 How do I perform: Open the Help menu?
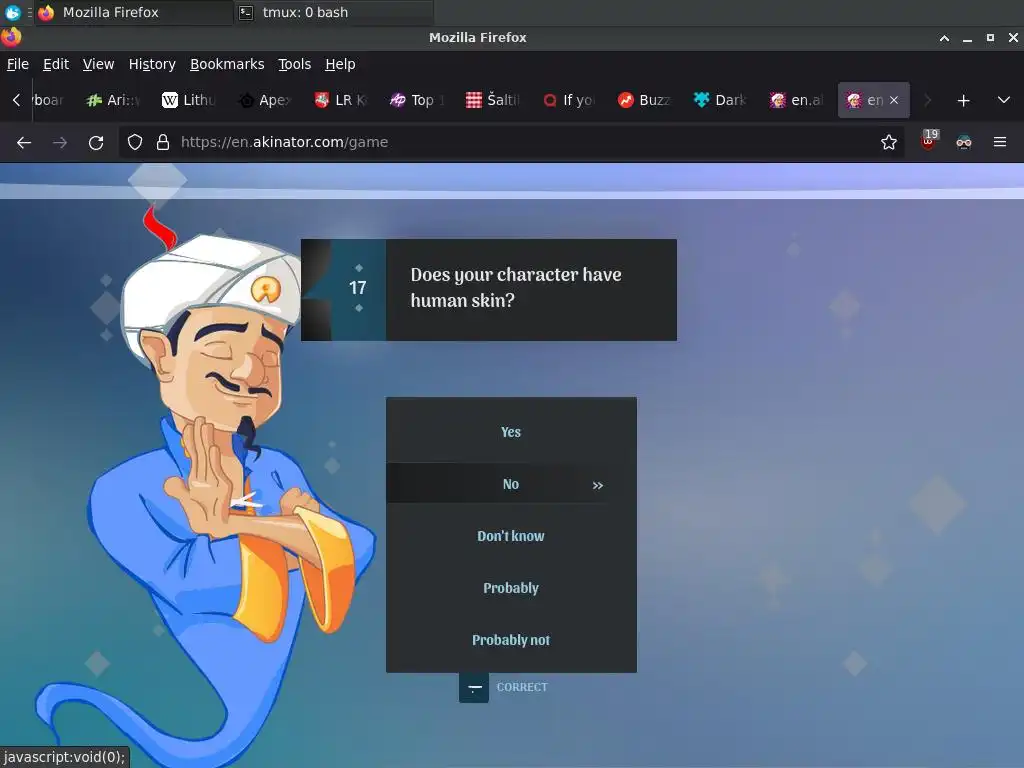pyautogui.click(x=340, y=64)
